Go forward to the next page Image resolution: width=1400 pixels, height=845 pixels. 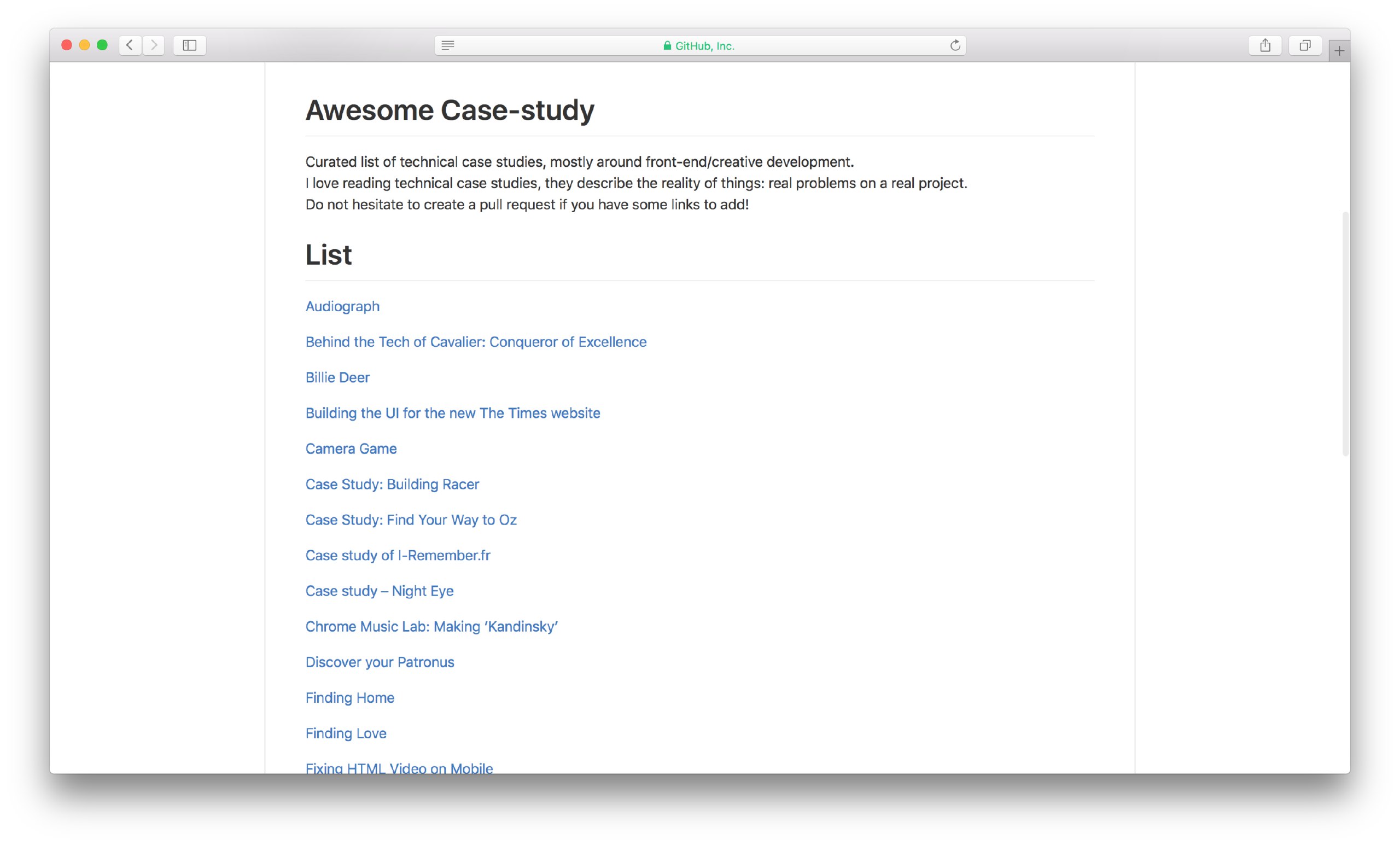point(154,45)
